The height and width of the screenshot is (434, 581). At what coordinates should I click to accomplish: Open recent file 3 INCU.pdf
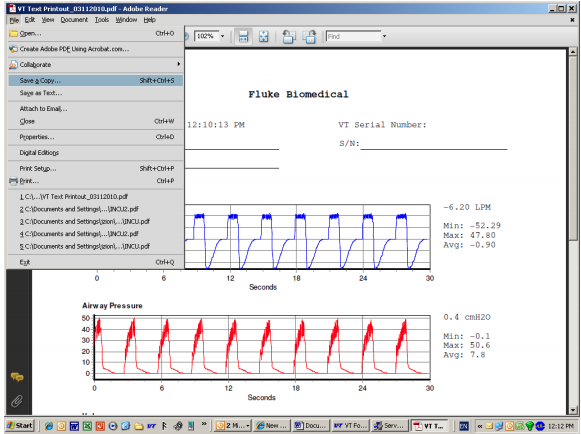[96, 221]
